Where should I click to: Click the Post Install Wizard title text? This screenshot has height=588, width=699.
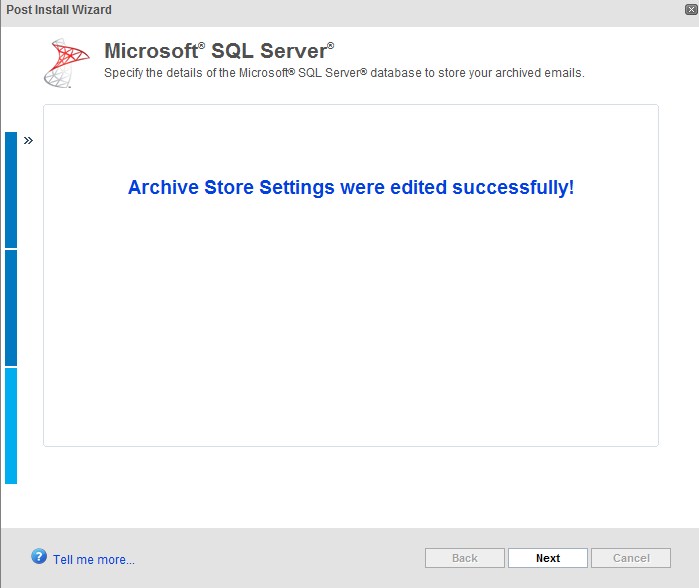click(x=59, y=10)
